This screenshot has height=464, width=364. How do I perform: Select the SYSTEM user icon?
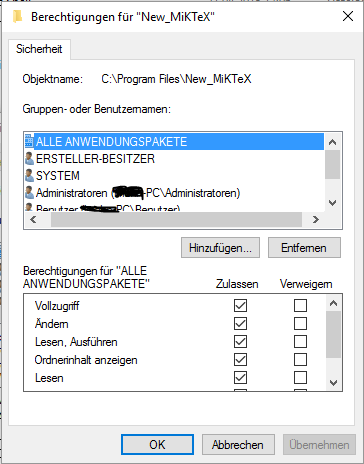point(29,176)
